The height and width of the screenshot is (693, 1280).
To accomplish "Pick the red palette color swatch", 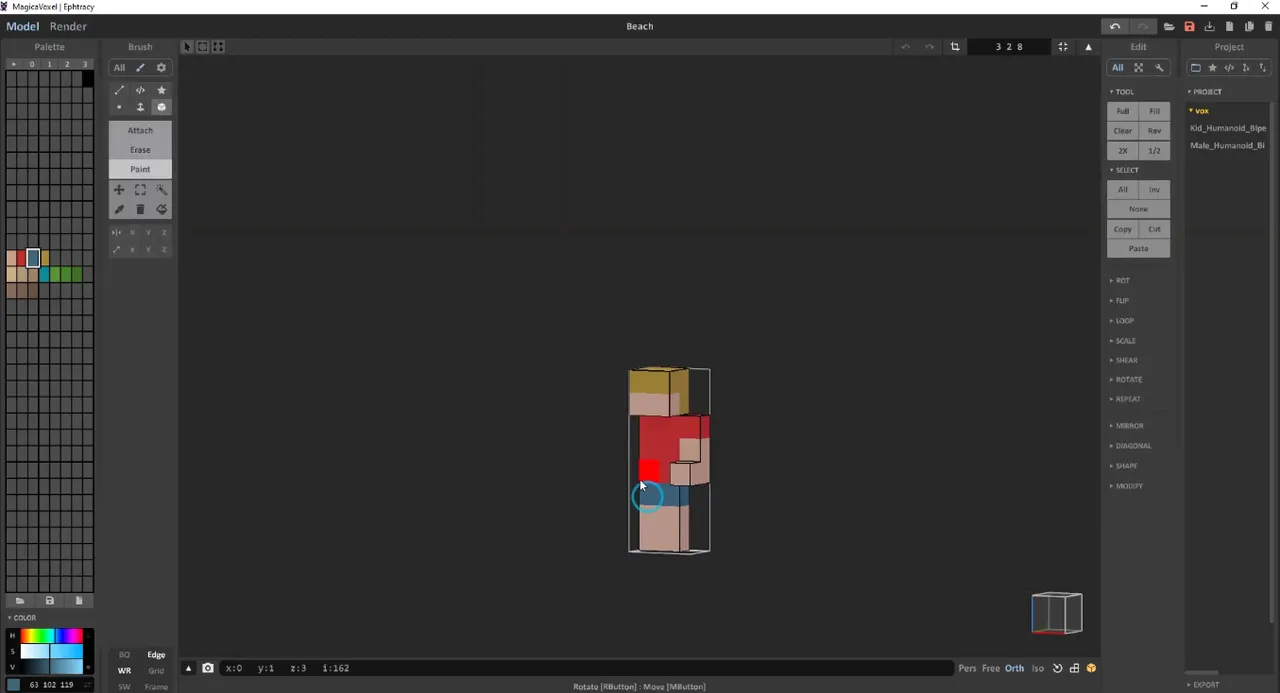I will click(x=21, y=258).
